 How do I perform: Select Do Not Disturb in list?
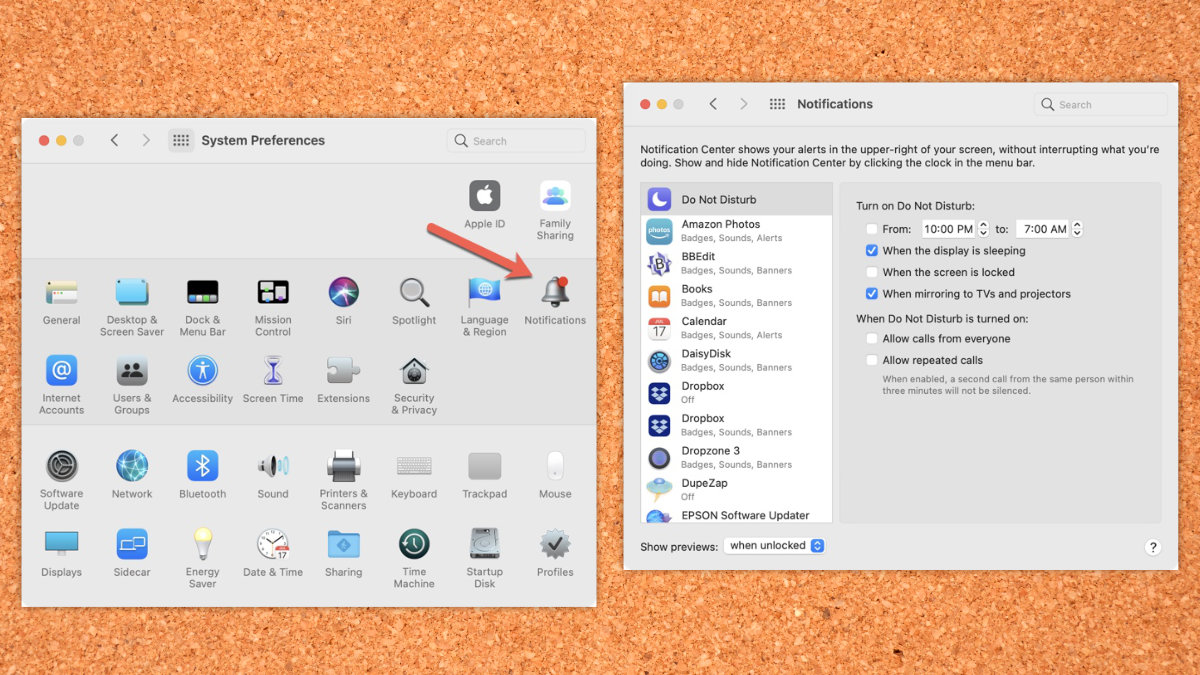point(736,199)
